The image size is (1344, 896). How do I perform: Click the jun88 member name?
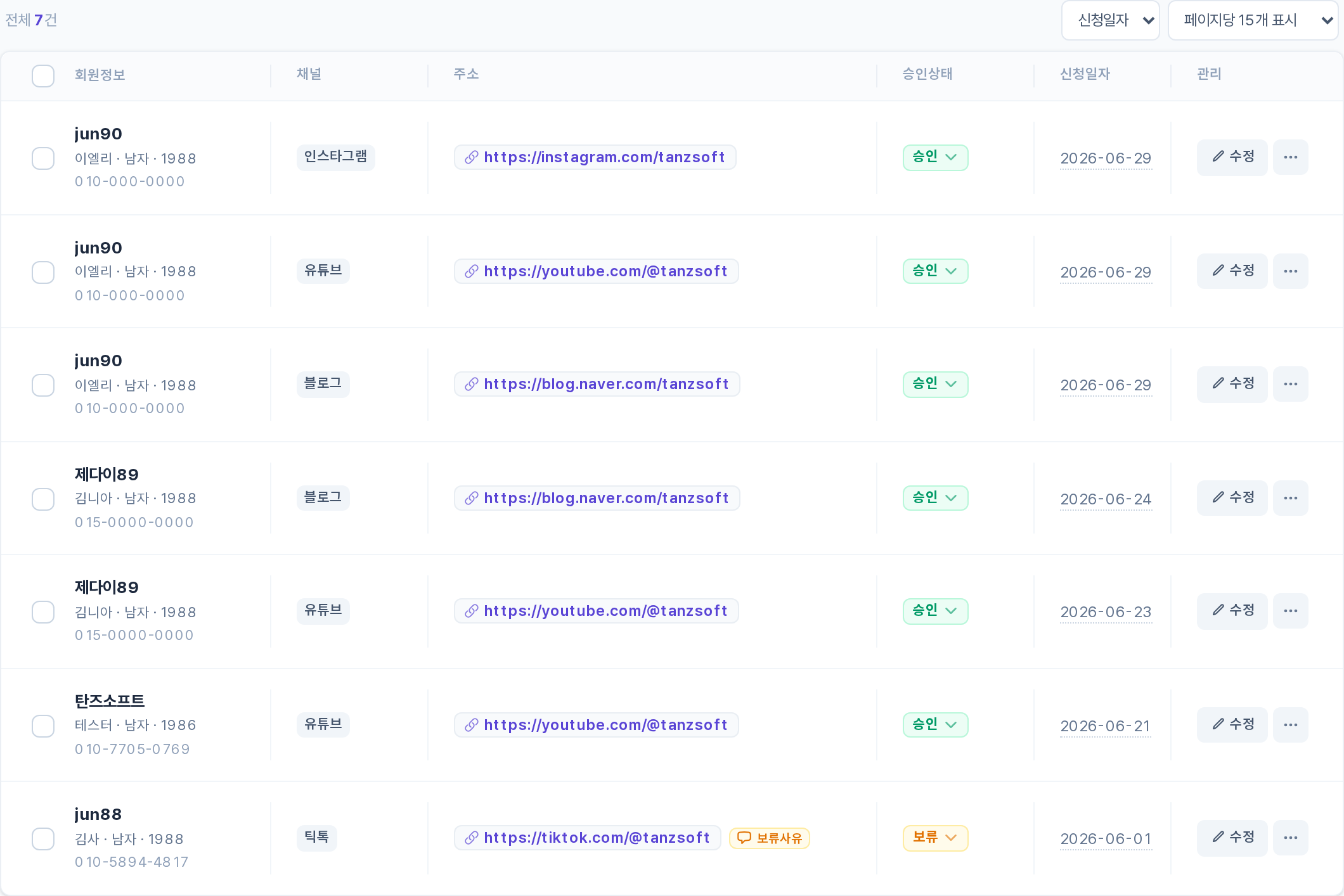pyautogui.click(x=98, y=814)
